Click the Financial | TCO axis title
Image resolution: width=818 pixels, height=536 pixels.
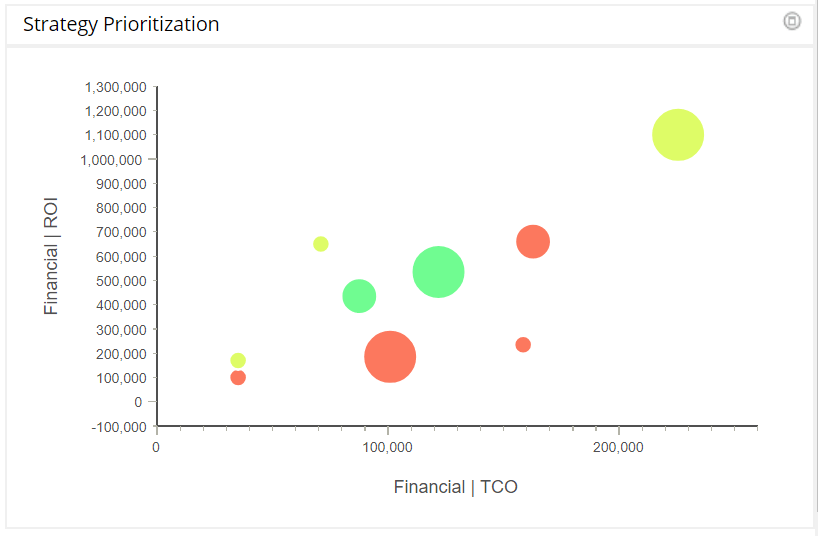[x=455, y=487]
